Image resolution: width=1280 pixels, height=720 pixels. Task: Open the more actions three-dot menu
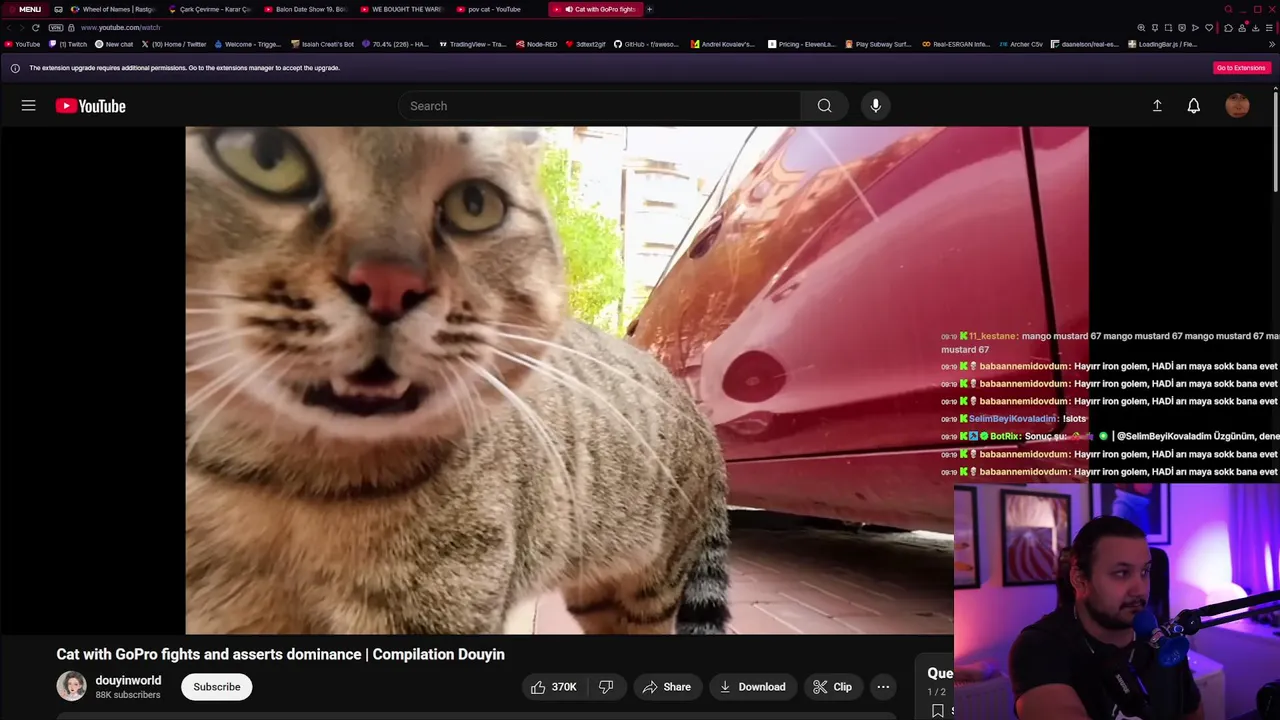883,687
